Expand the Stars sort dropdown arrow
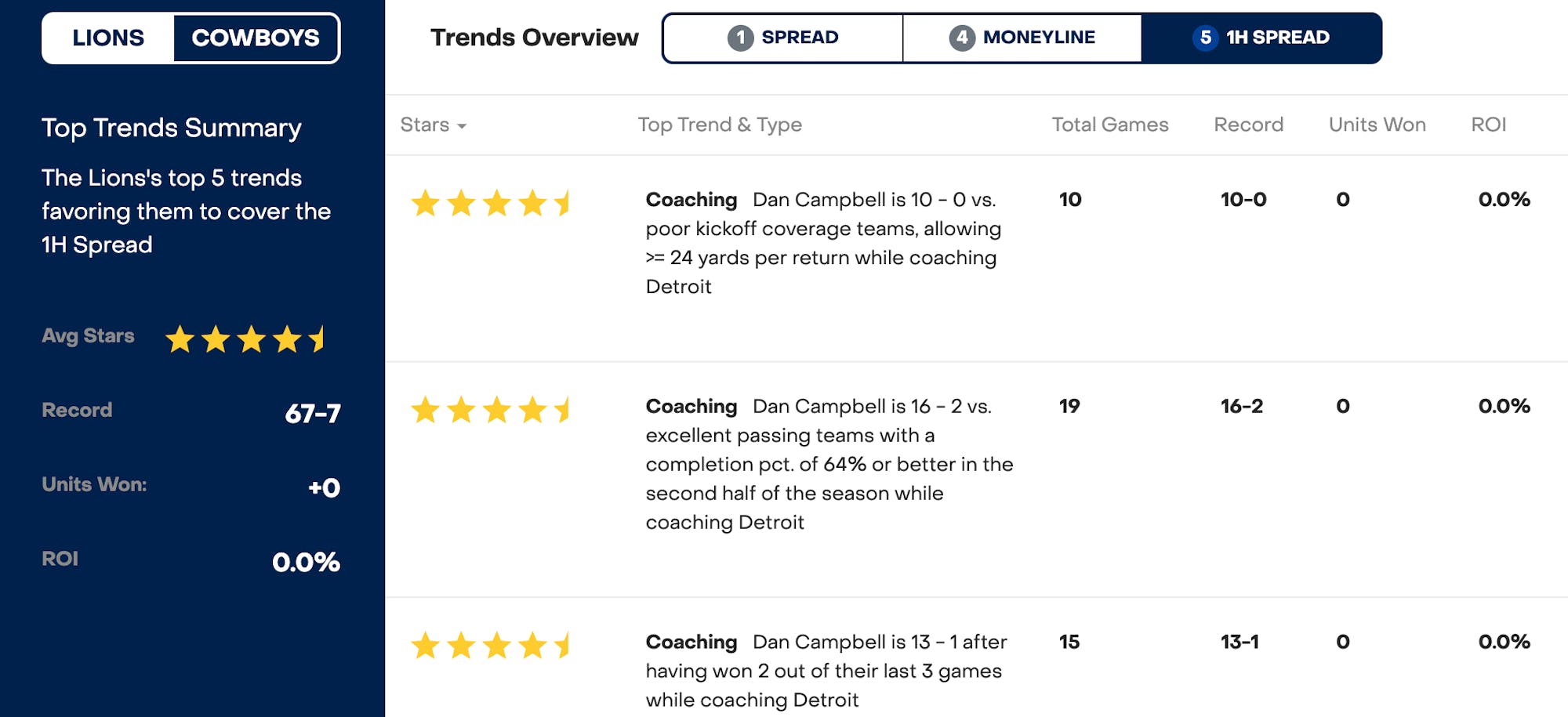 pyautogui.click(x=462, y=126)
